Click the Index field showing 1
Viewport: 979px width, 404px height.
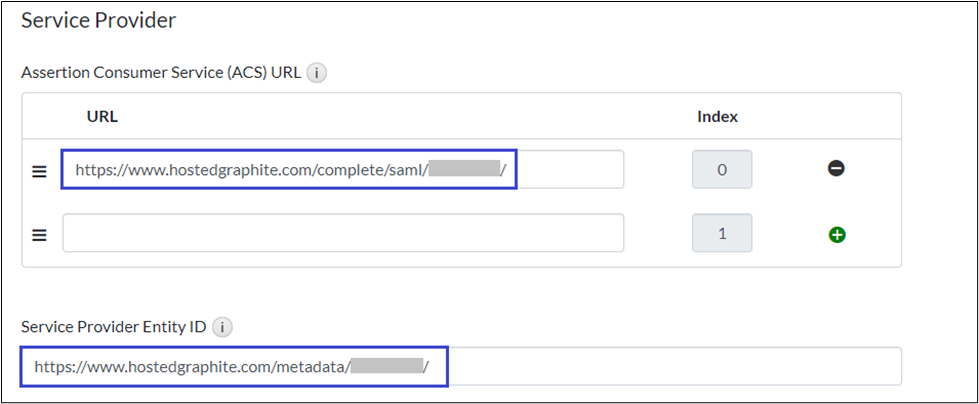(x=721, y=234)
